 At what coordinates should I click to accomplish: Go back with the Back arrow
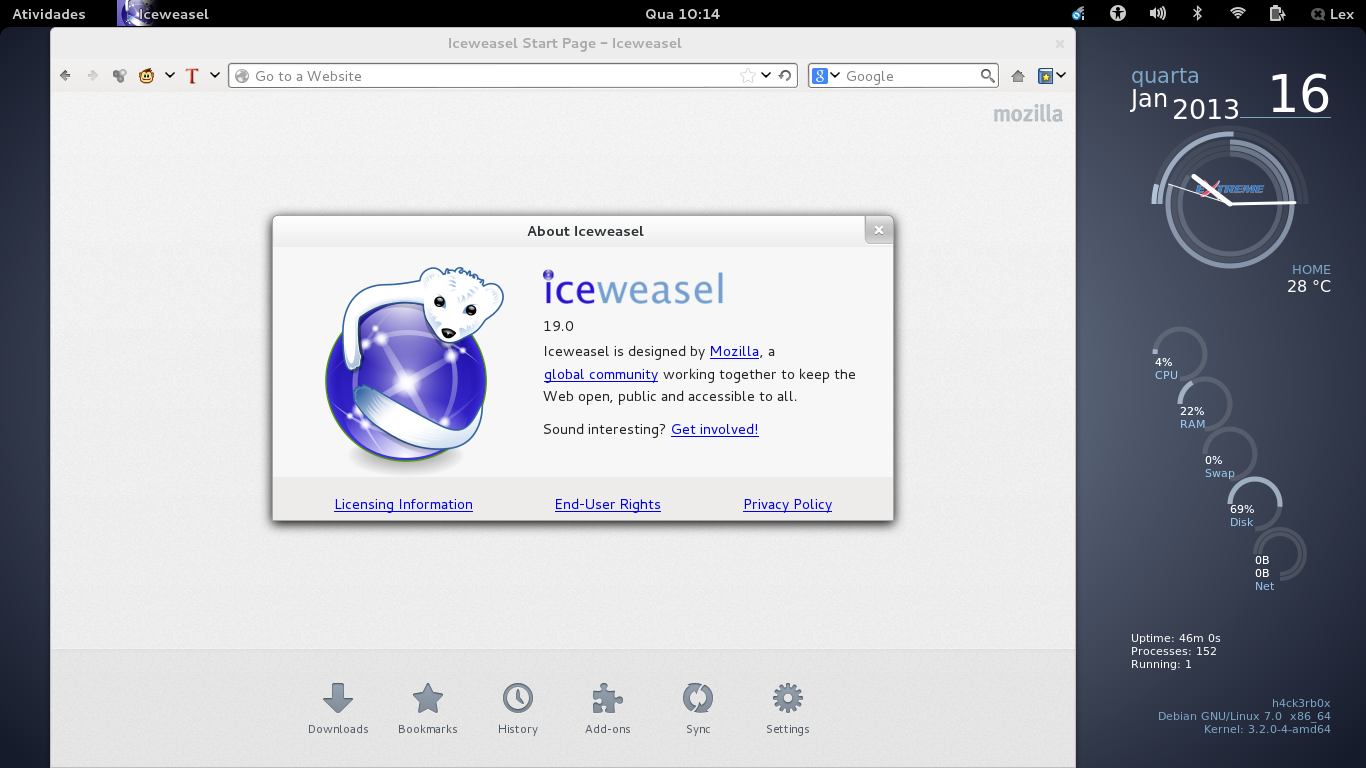coord(65,76)
